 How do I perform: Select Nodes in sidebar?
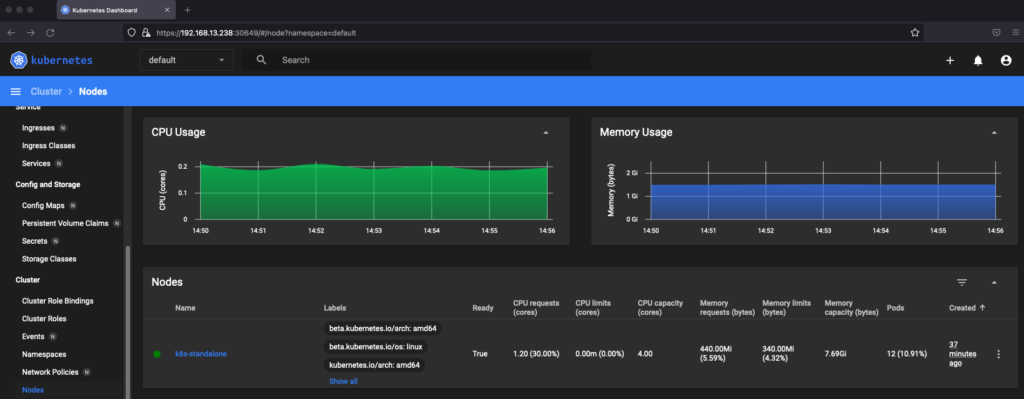click(32, 390)
